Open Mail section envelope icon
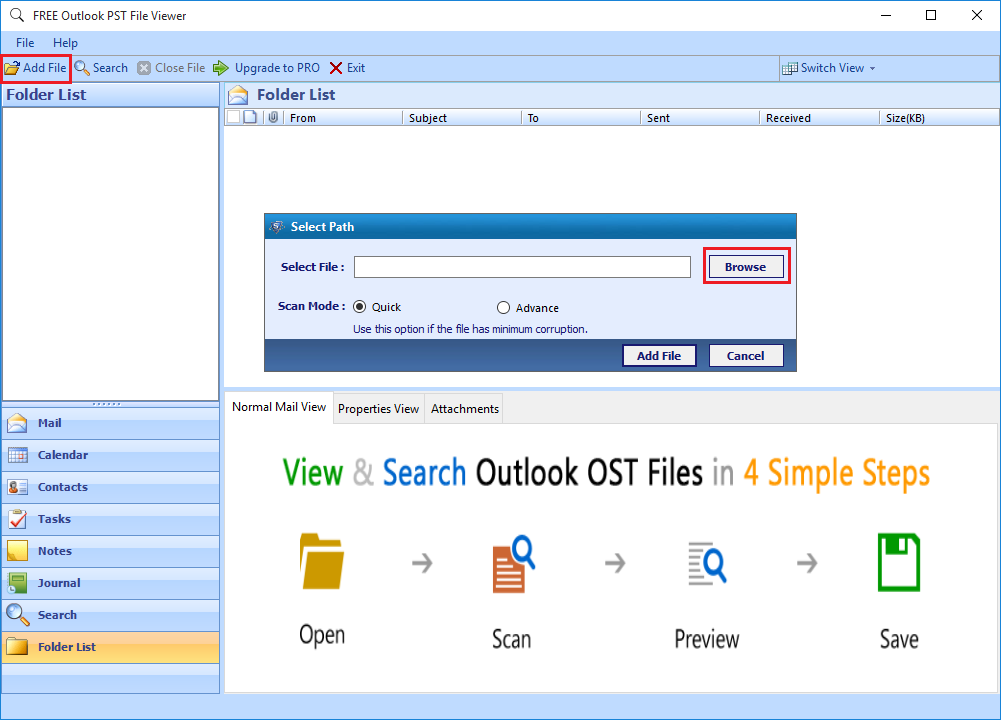 pyautogui.click(x=17, y=423)
